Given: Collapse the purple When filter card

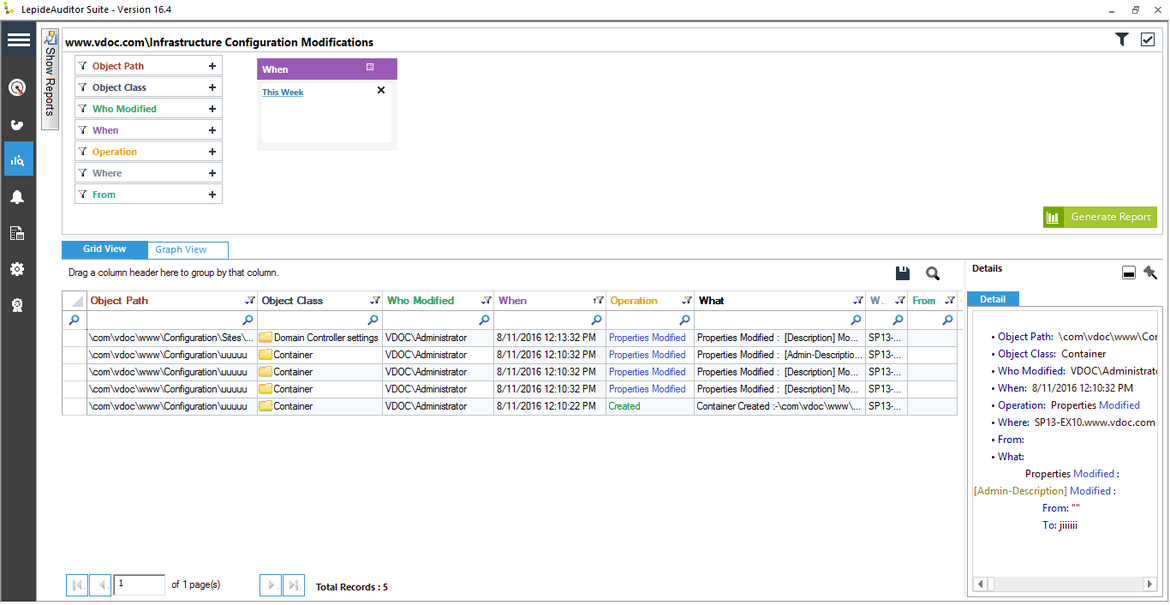Looking at the screenshot, I should [x=369, y=68].
